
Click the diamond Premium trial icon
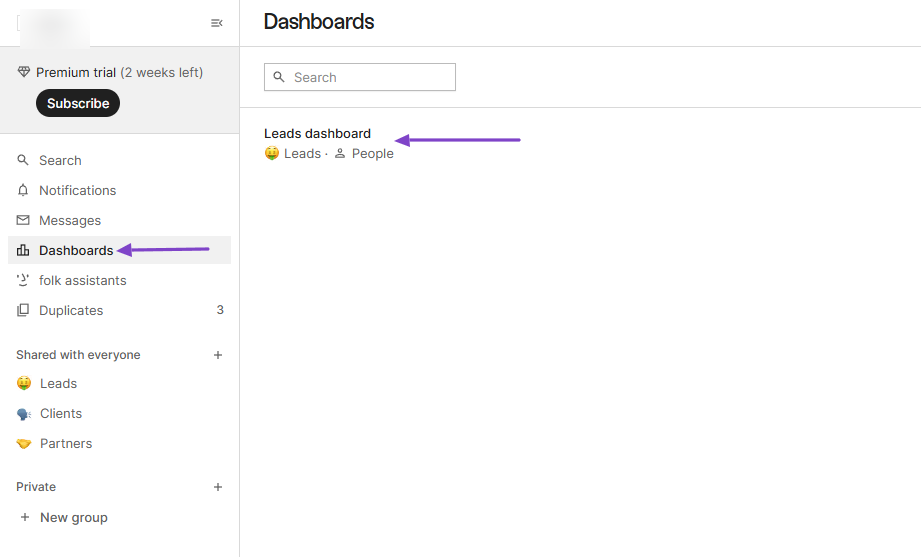(23, 72)
